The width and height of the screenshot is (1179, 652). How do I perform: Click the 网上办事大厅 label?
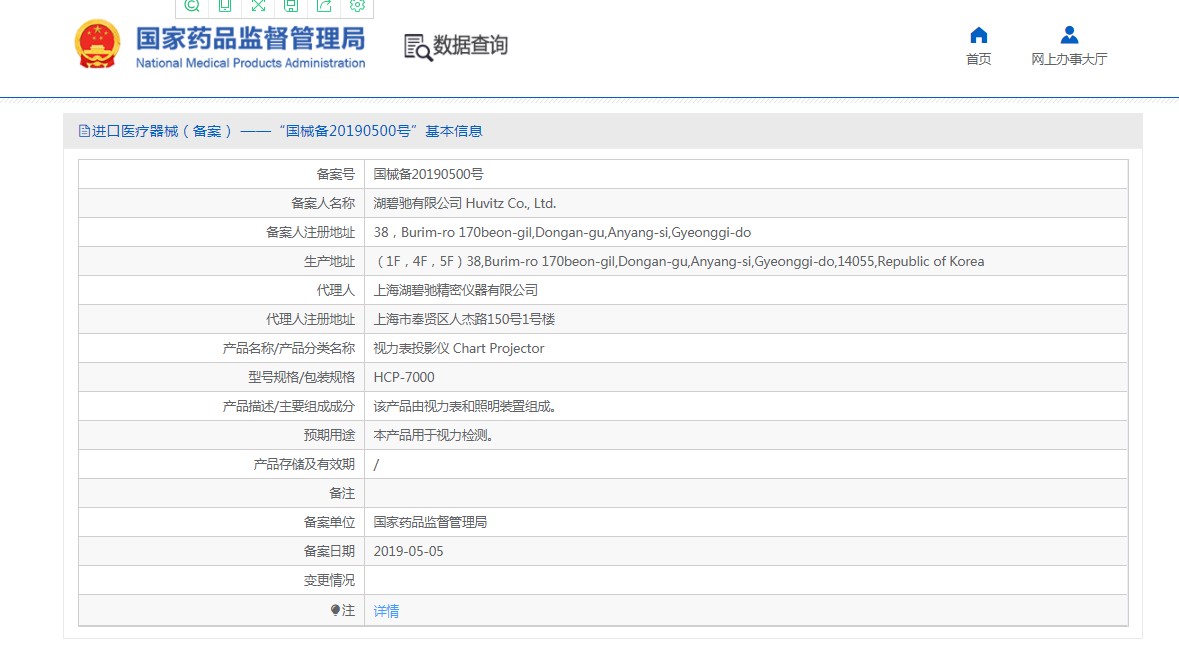pyautogui.click(x=1069, y=59)
